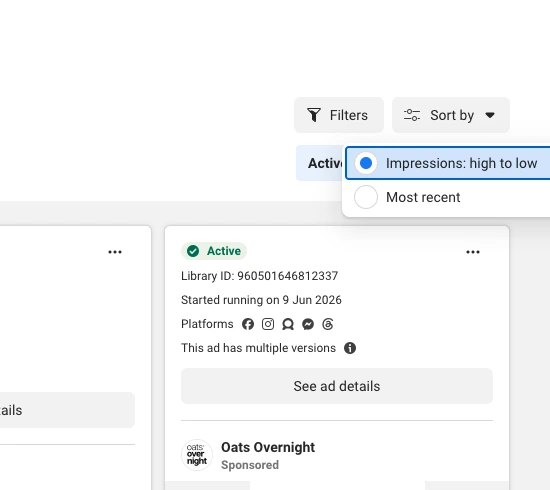Click the Audience Network platform icon
The height and width of the screenshot is (490, 550).
(288, 324)
